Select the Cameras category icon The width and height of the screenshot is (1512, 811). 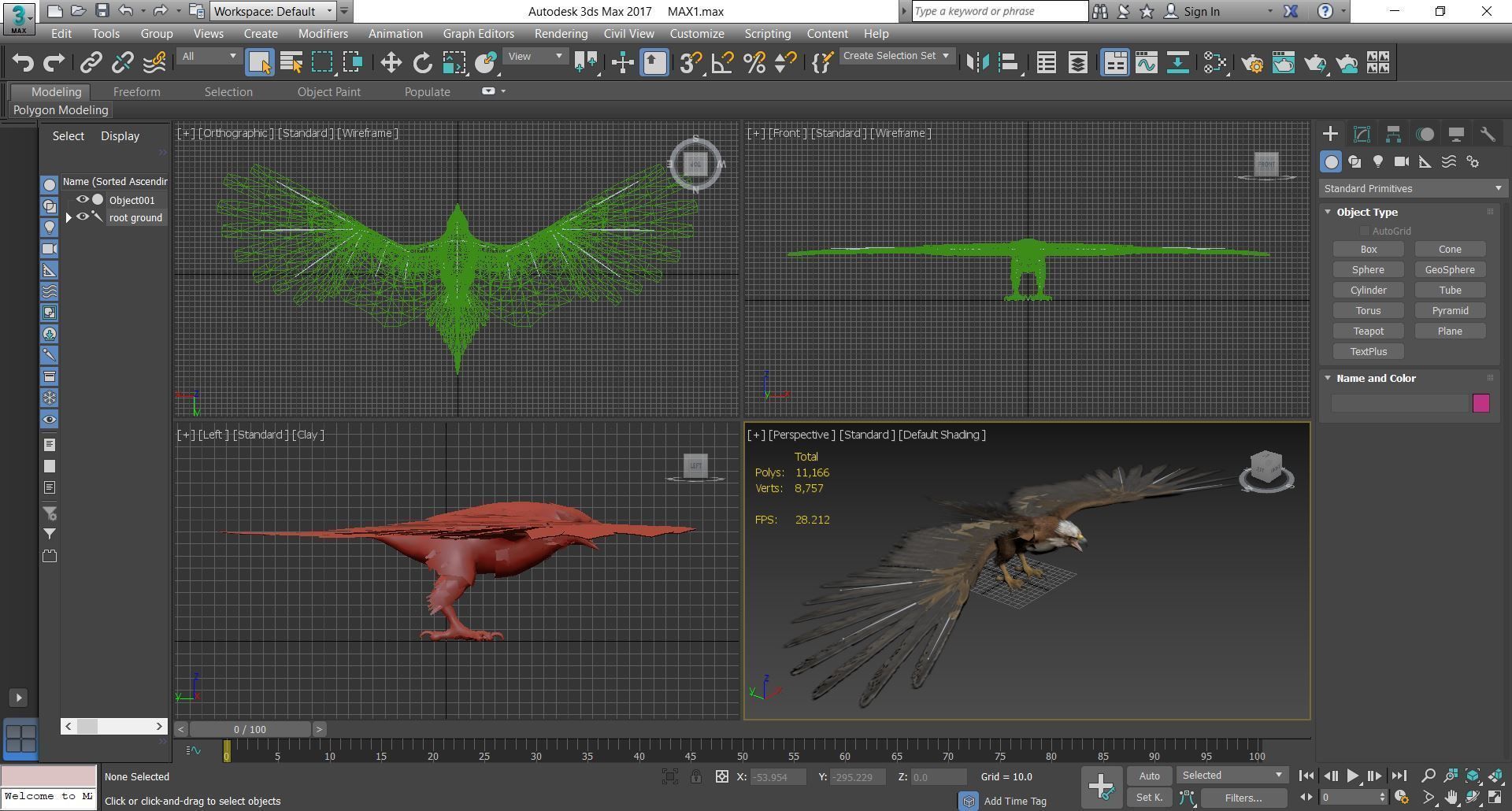[x=1402, y=161]
